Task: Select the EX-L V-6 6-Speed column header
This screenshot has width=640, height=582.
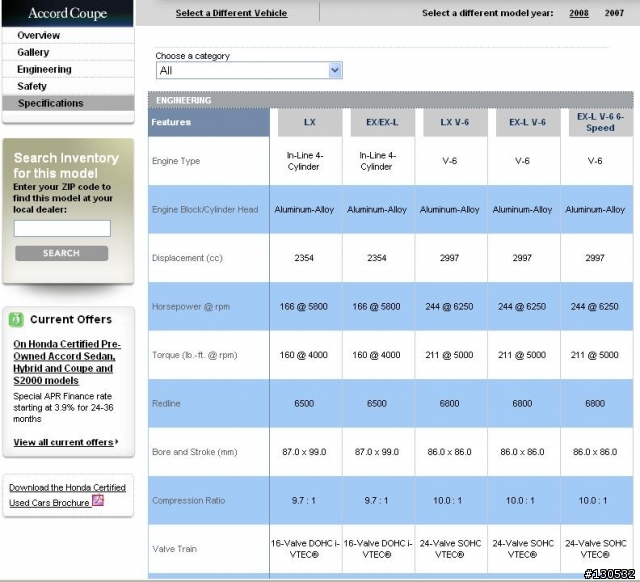Action: tap(600, 122)
